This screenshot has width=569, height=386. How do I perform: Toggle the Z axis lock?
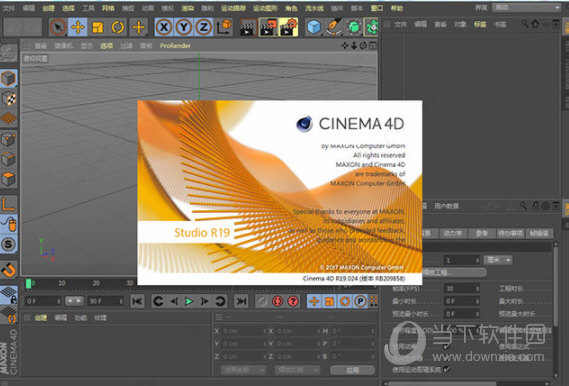coord(203,27)
